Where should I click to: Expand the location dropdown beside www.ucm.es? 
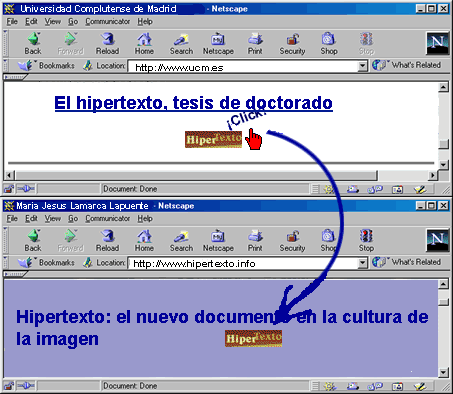pos(363,66)
